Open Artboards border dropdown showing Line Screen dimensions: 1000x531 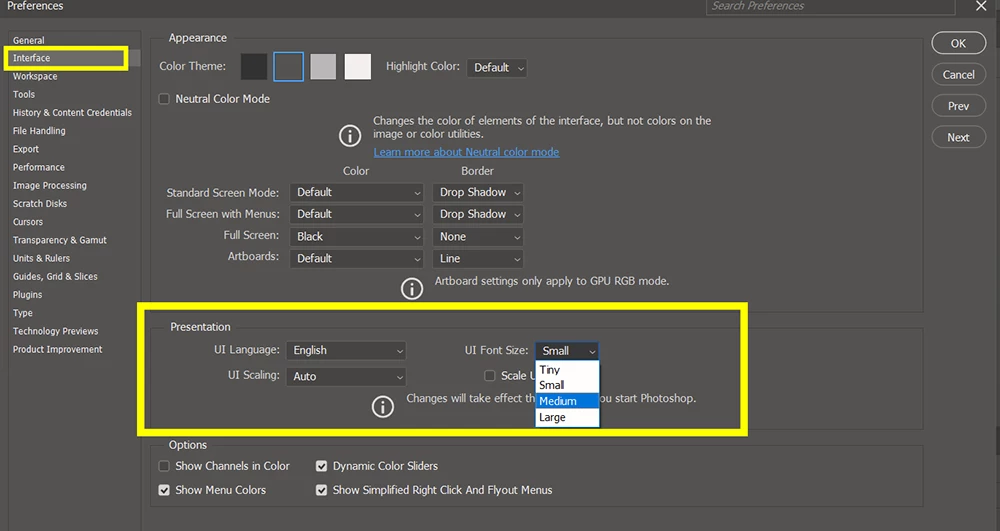478,258
